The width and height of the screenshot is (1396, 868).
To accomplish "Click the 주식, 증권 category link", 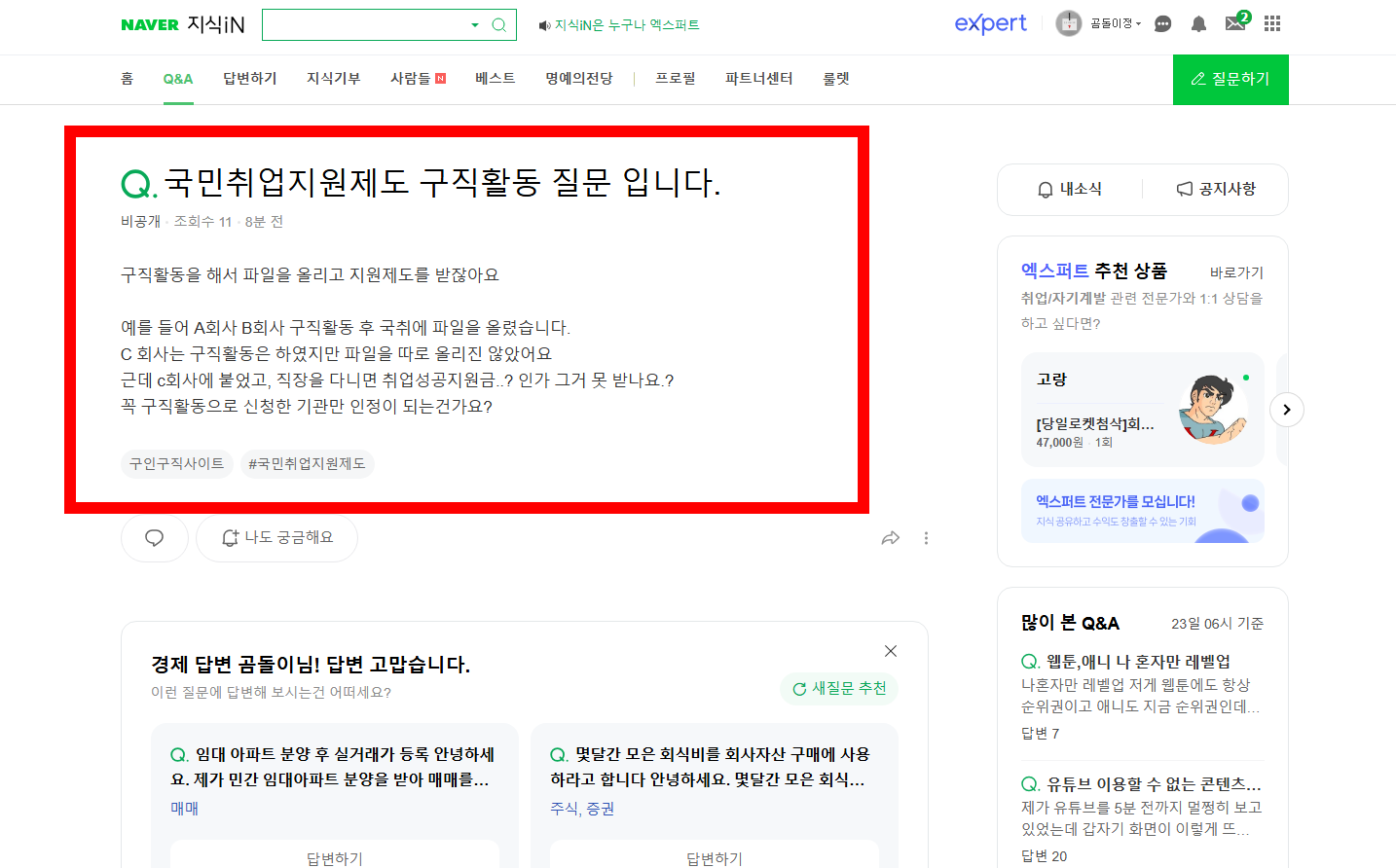I will point(582,809).
